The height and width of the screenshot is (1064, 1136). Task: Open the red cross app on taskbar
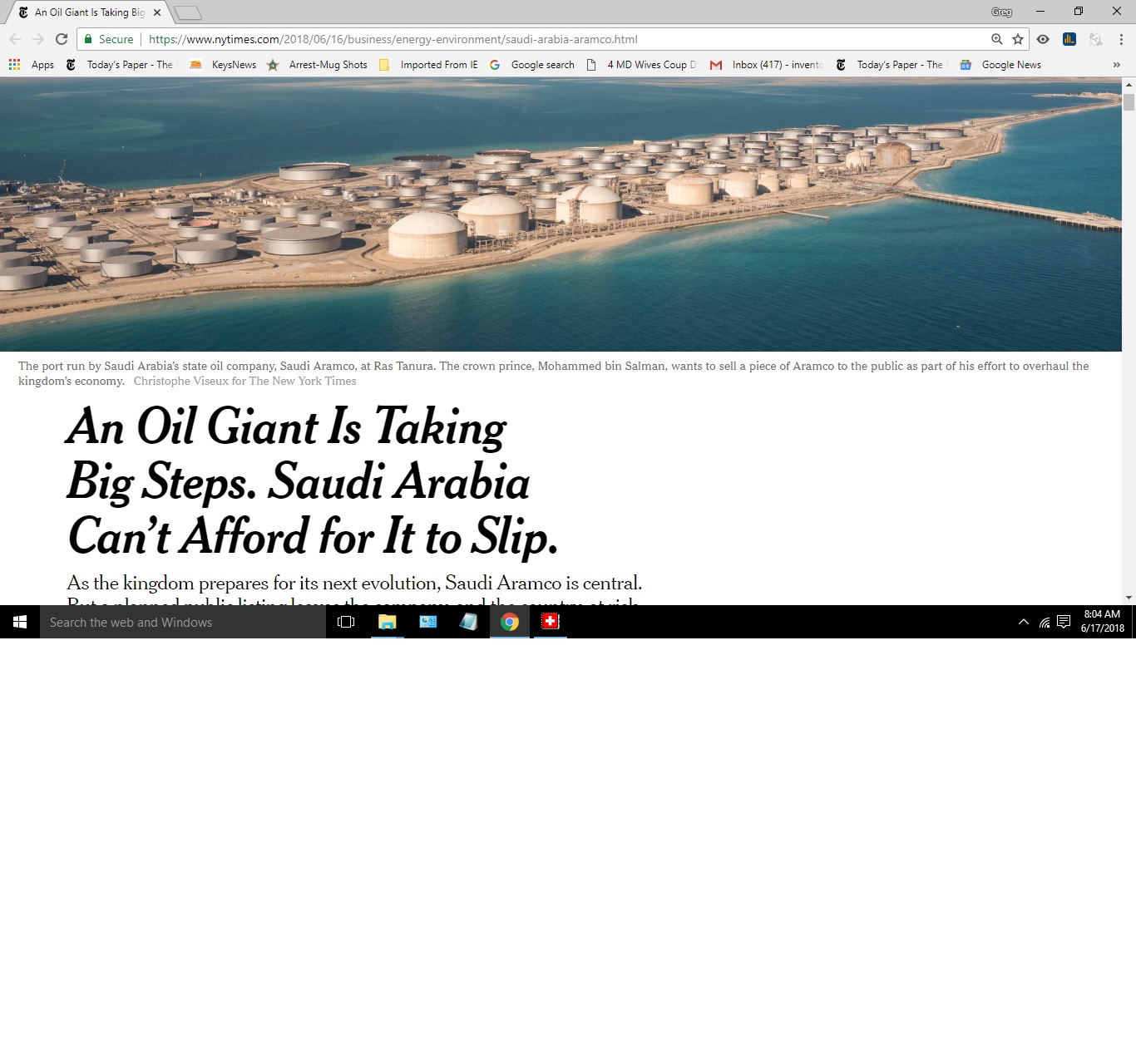tap(551, 622)
